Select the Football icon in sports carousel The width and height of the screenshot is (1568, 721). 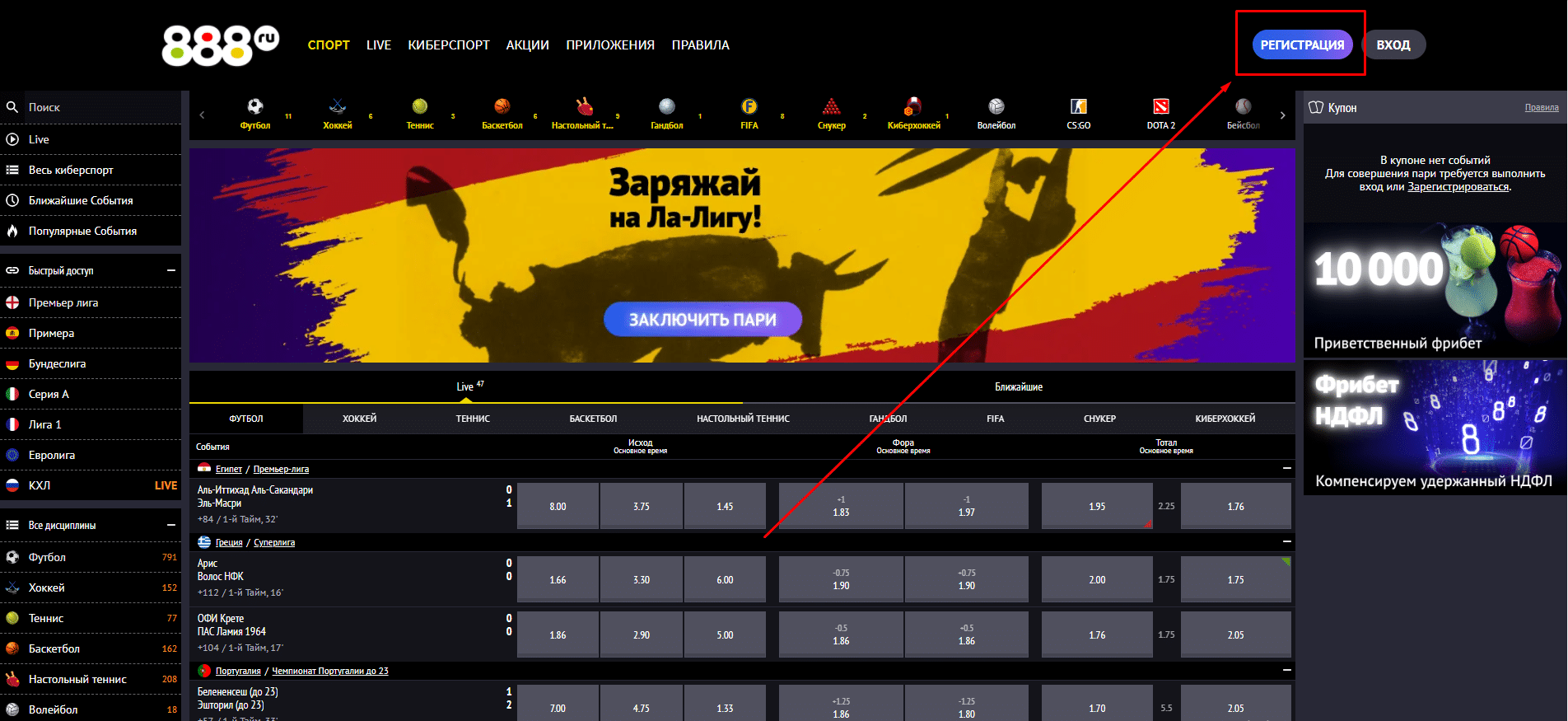255,107
